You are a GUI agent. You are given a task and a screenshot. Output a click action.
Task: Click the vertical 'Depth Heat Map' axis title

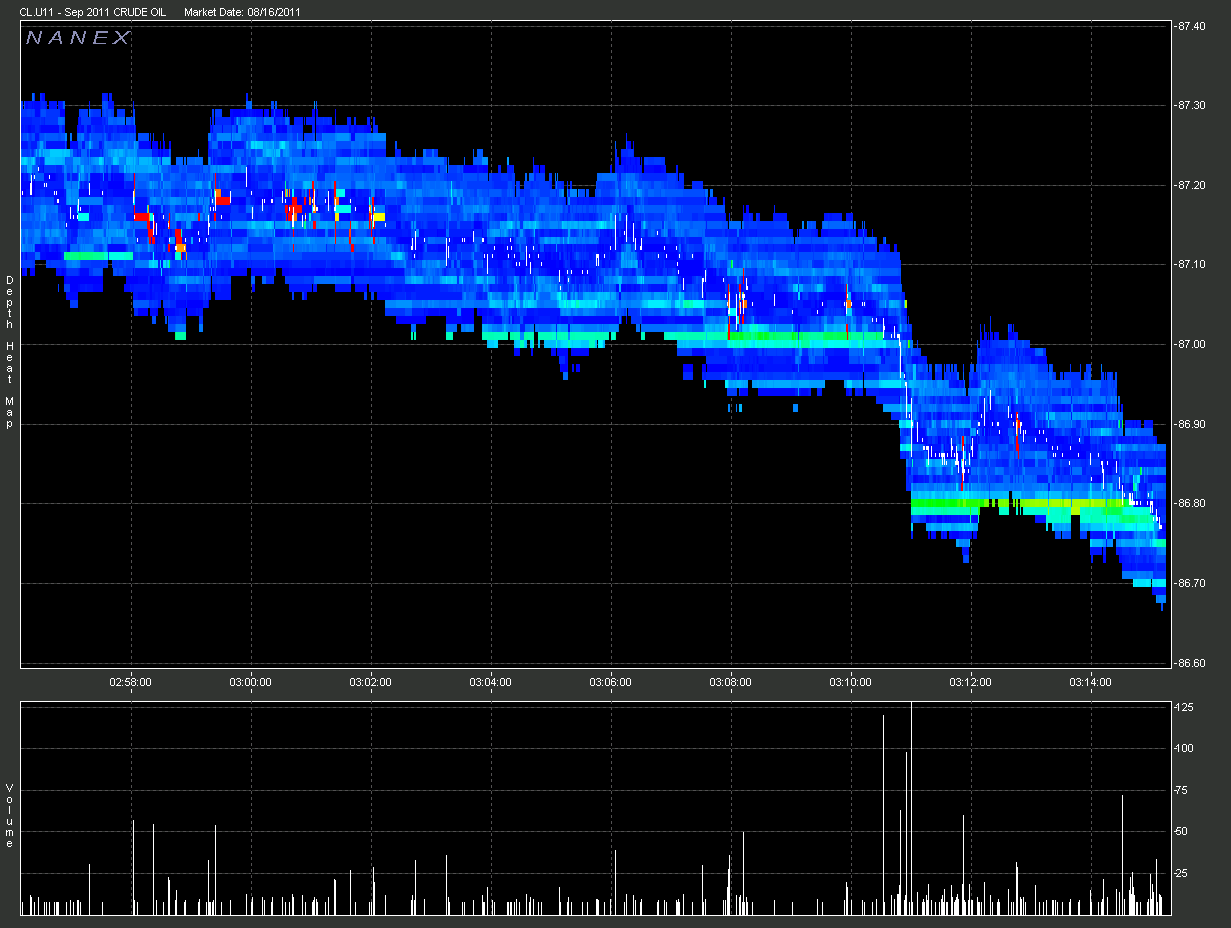click(9, 352)
